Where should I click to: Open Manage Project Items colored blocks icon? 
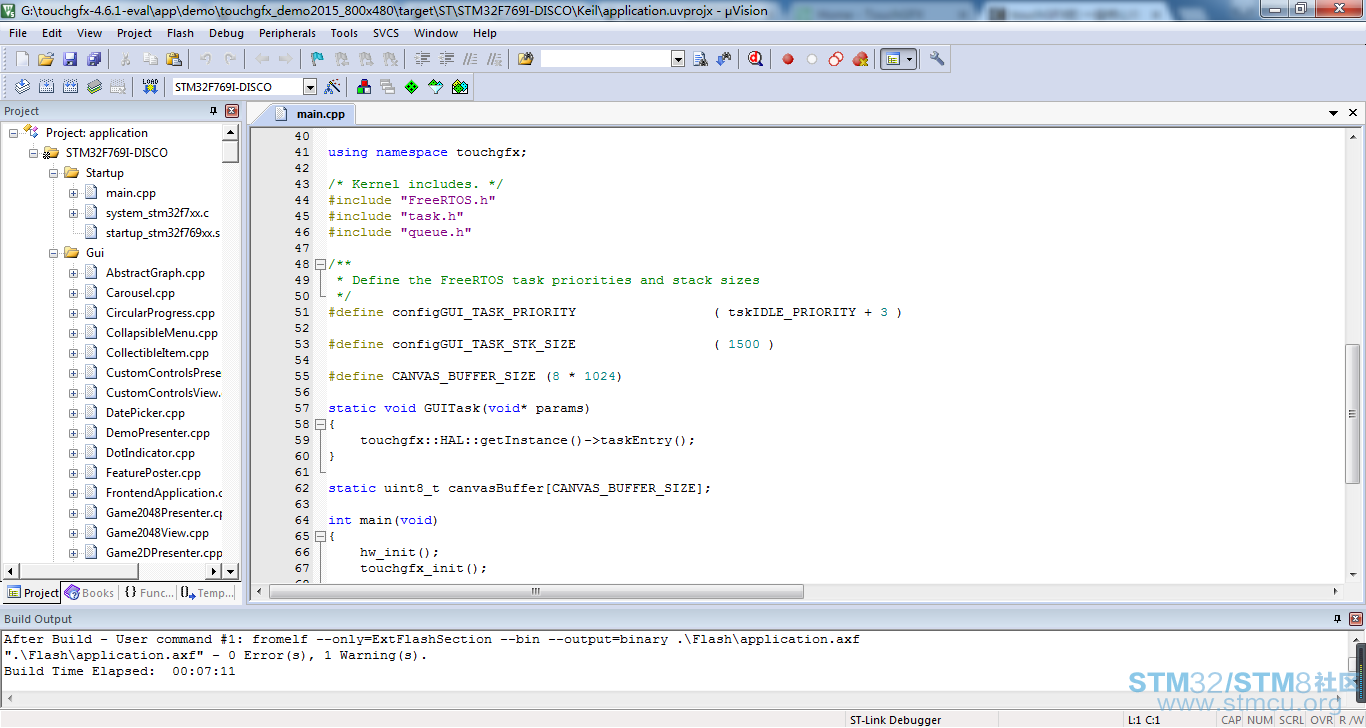pyautogui.click(x=364, y=87)
